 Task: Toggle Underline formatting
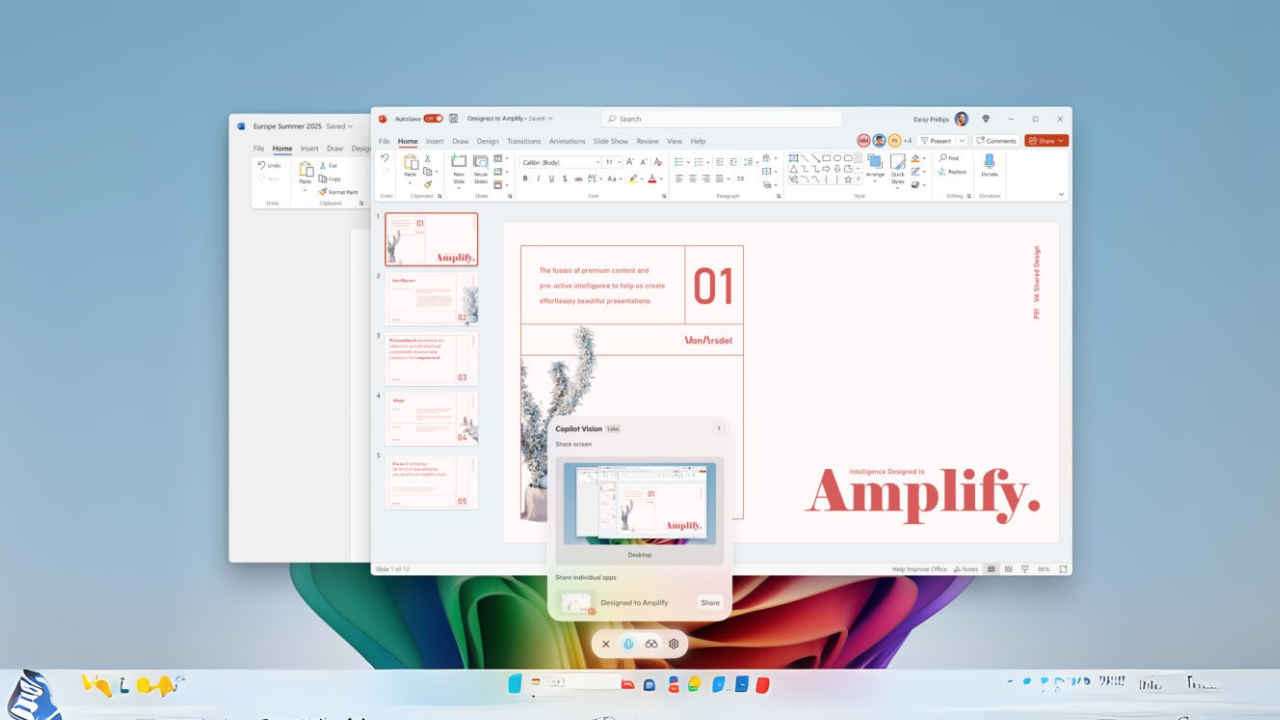point(551,179)
